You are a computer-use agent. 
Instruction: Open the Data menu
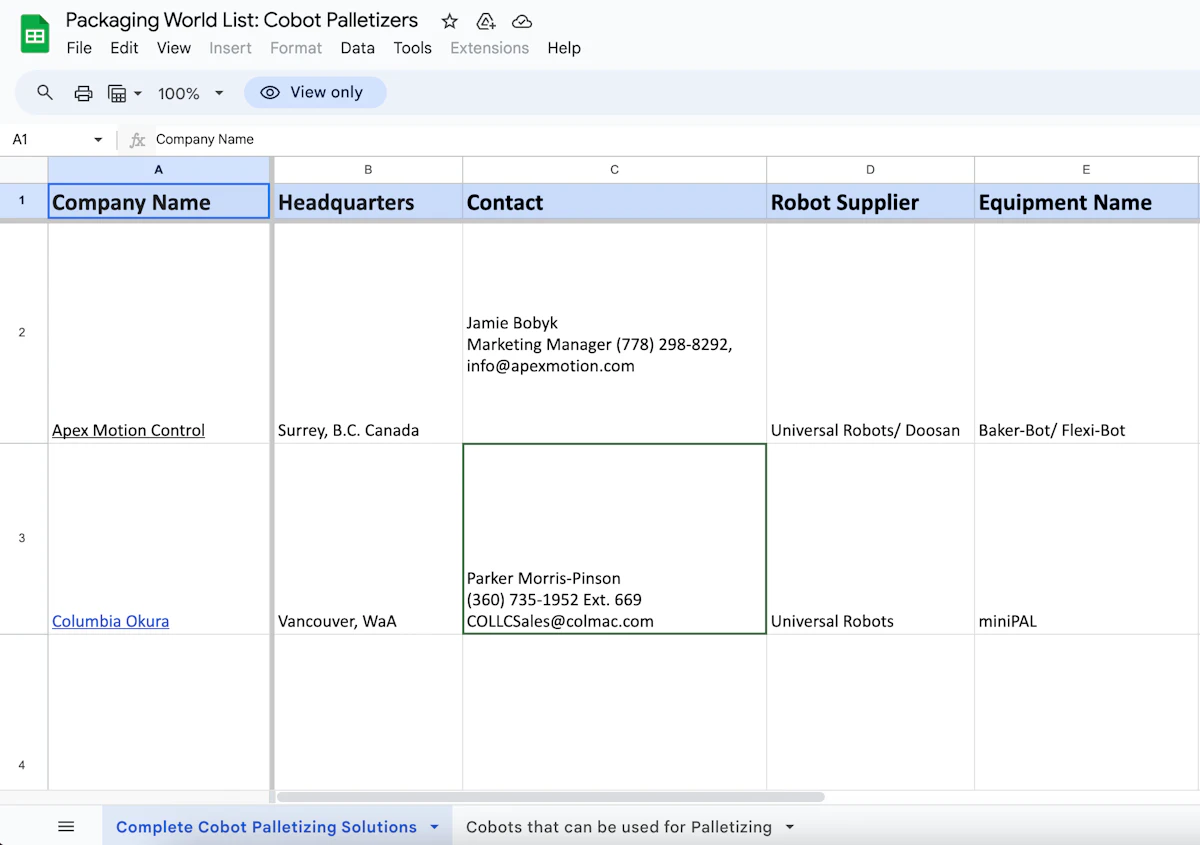(357, 48)
